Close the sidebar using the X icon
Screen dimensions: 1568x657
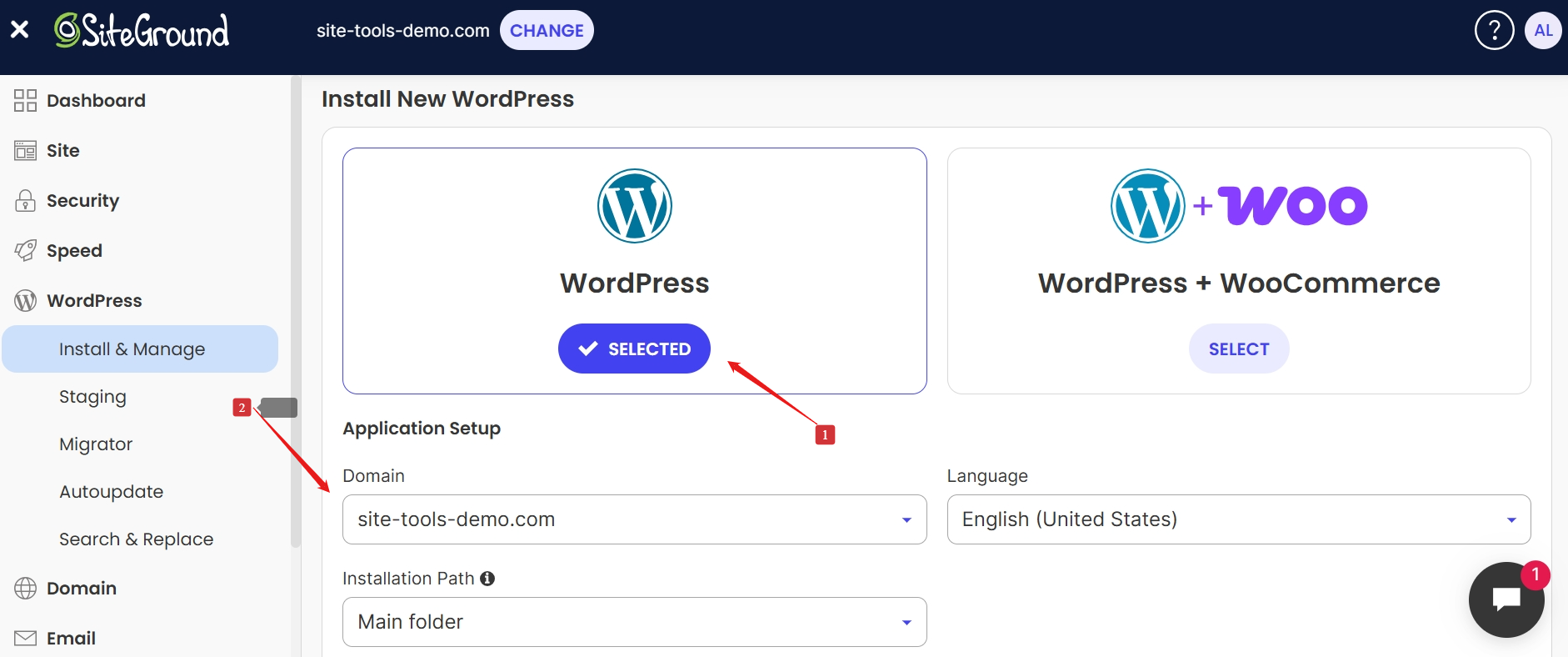point(19,30)
